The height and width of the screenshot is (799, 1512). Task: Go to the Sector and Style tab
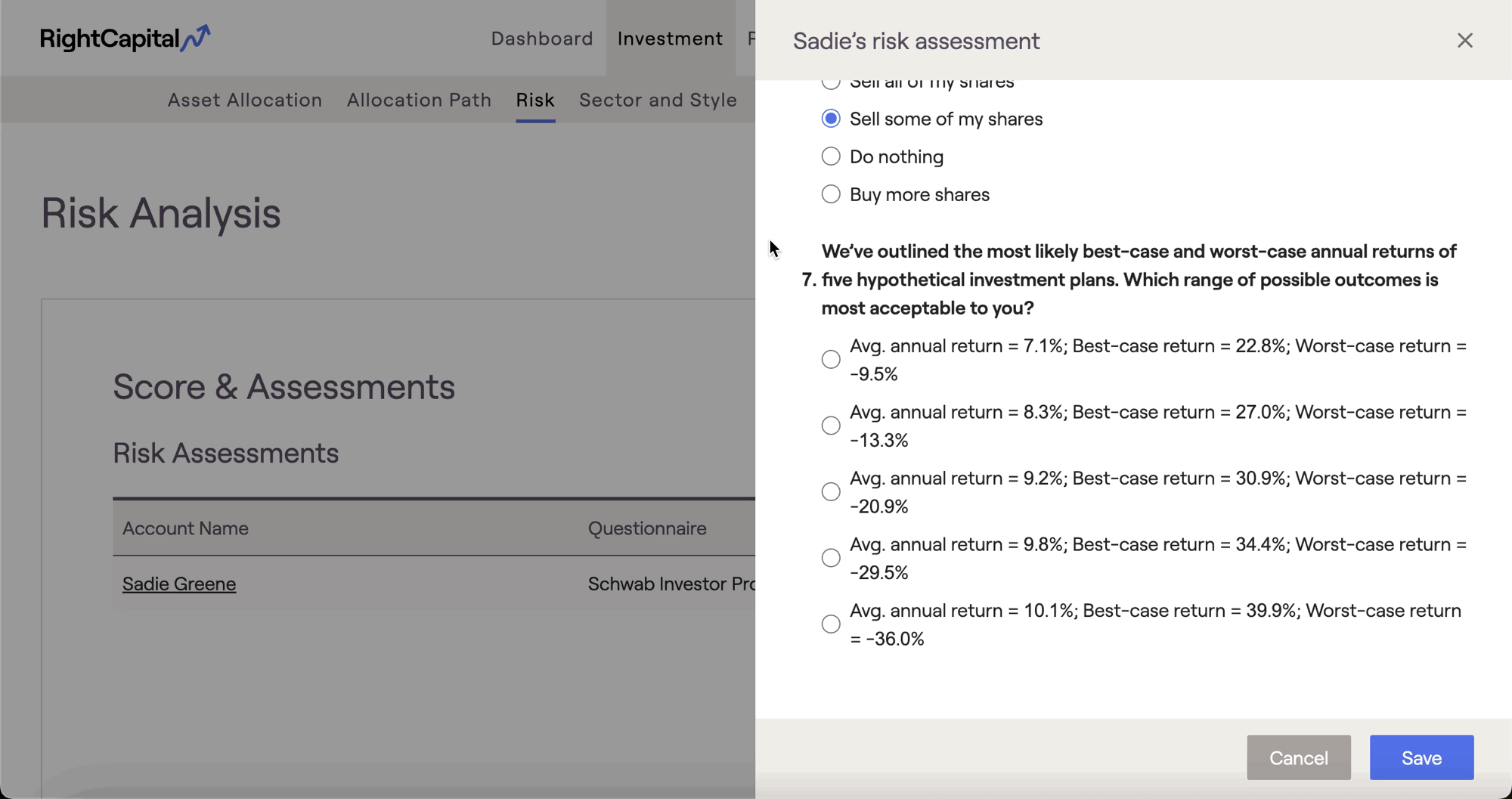pos(658,100)
